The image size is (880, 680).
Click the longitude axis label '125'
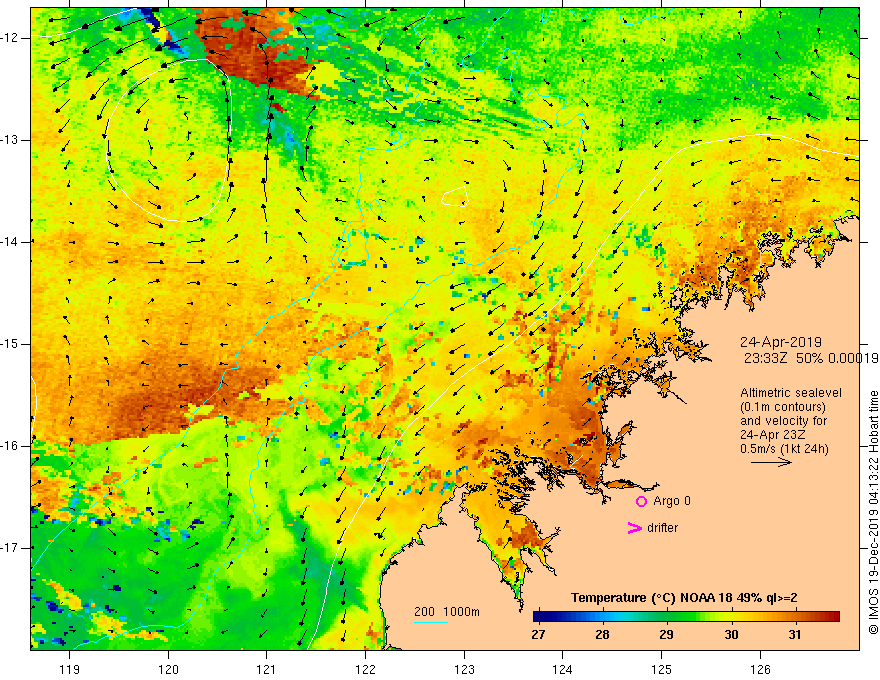pyautogui.click(x=662, y=669)
